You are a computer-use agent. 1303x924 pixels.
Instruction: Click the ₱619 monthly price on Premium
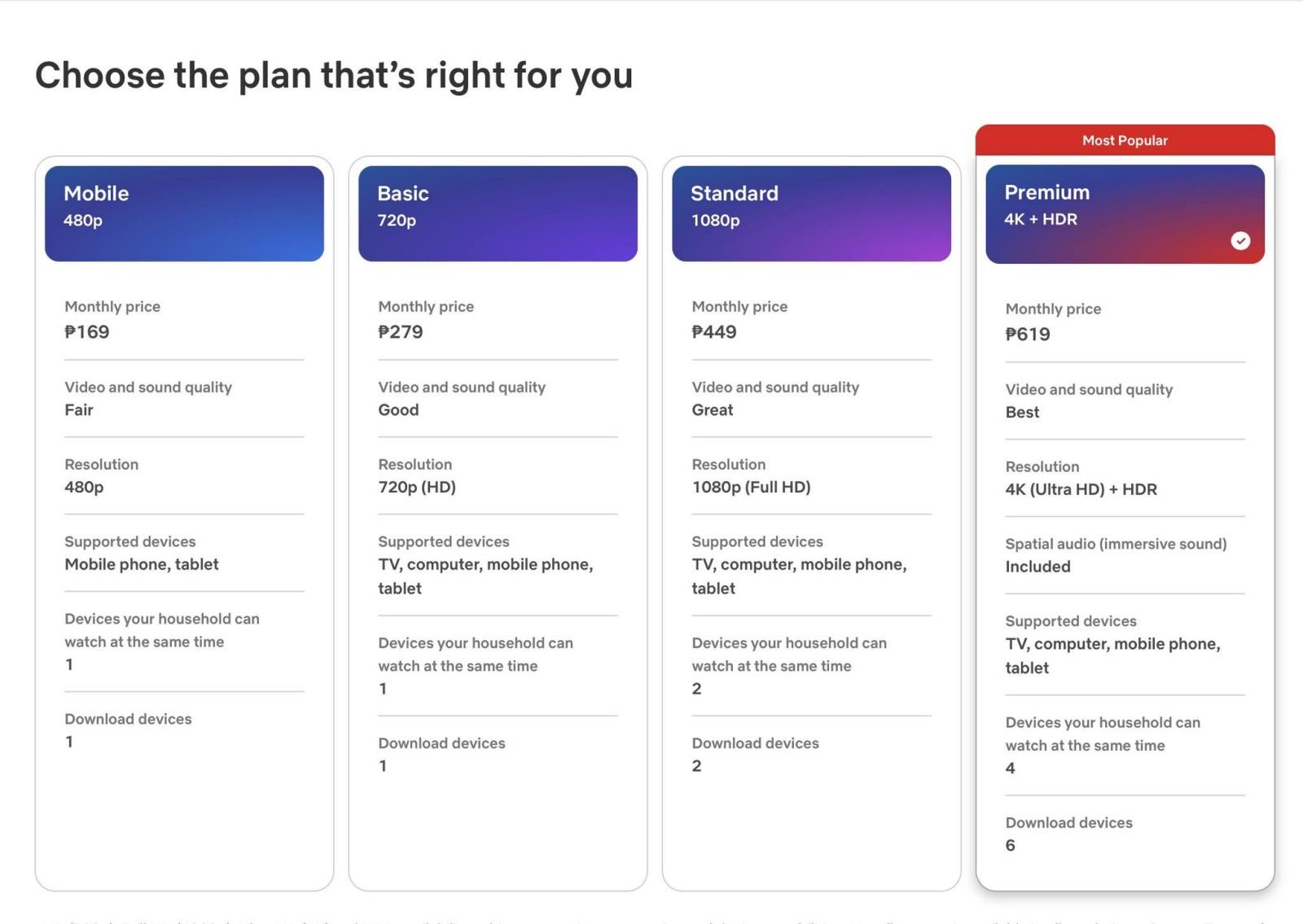click(x=1028, y=335)
